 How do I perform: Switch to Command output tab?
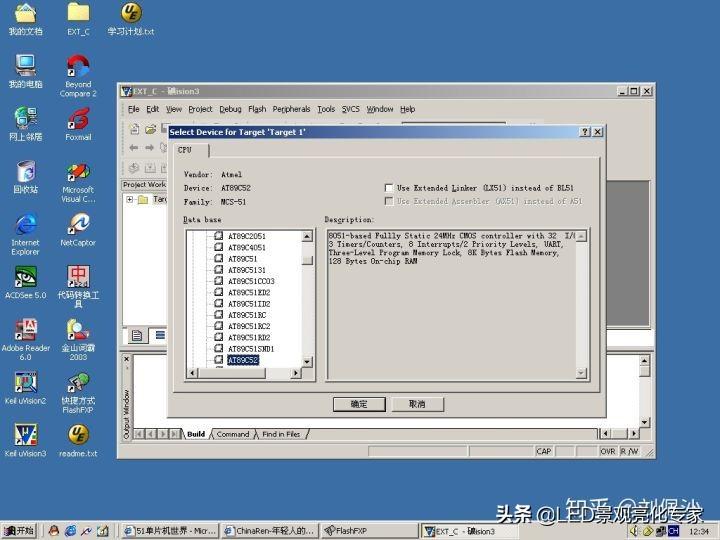point(233,434)
